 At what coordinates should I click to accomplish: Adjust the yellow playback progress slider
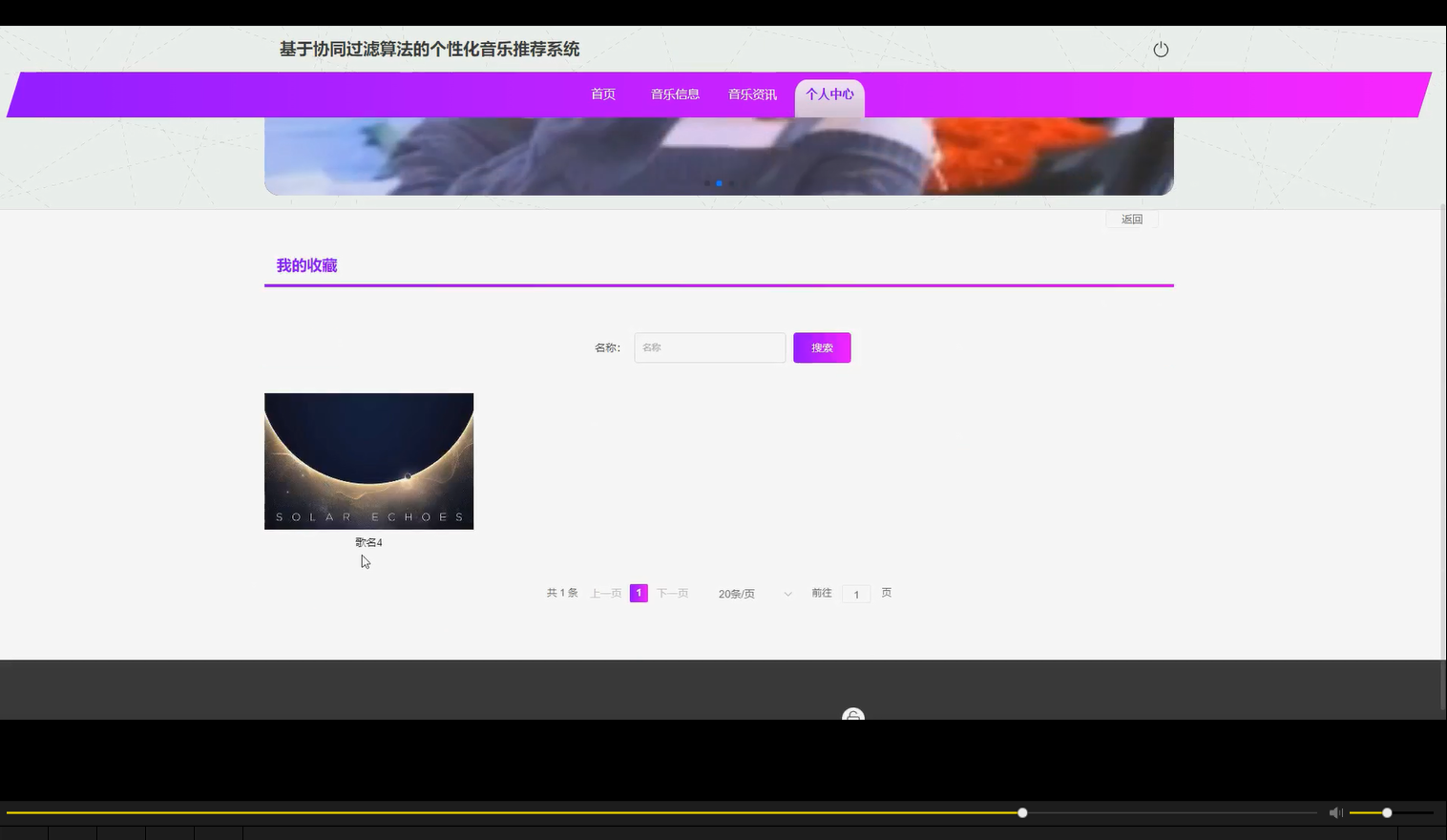[x=1021, y=812]
